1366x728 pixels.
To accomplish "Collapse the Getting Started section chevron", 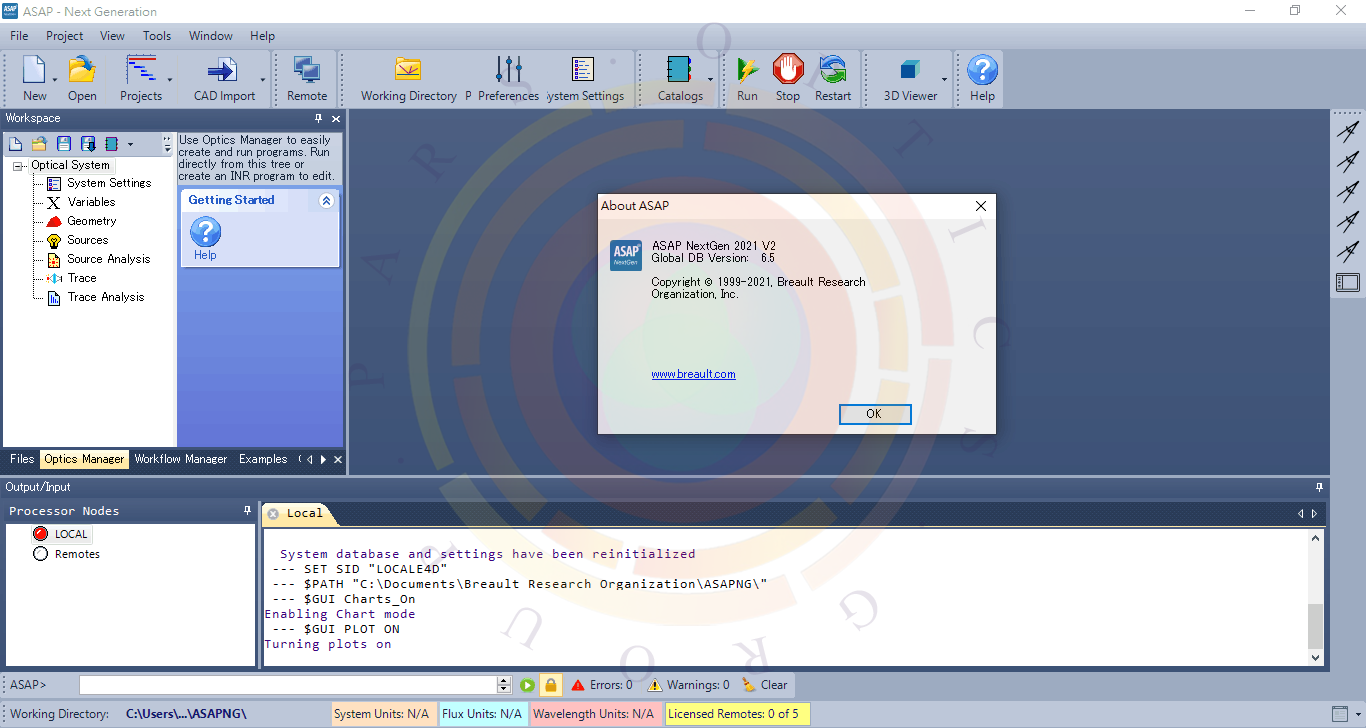I will 326,201.
